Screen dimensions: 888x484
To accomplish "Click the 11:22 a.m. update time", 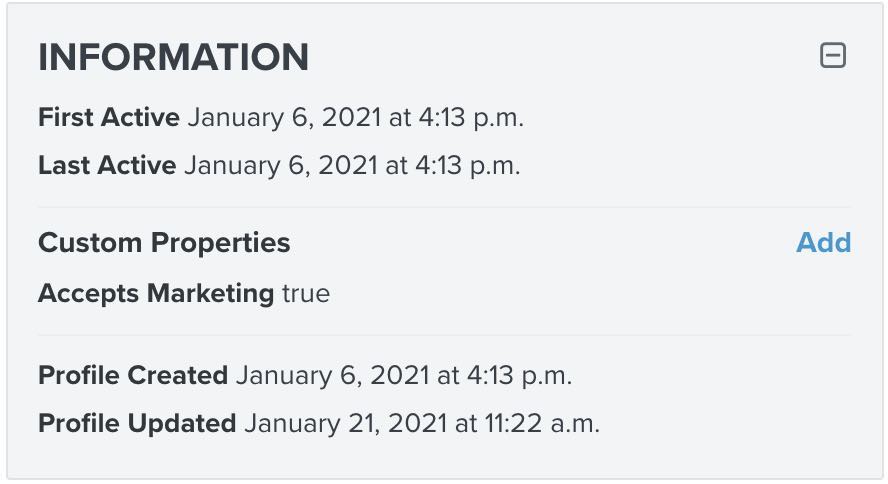I will point(540,423).
